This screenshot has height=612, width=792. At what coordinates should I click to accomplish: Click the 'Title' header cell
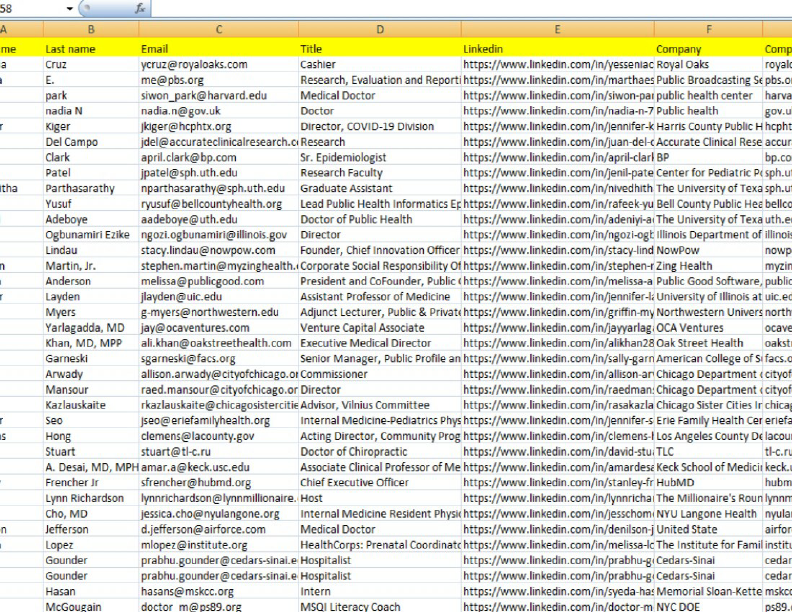tap(380, 49)
